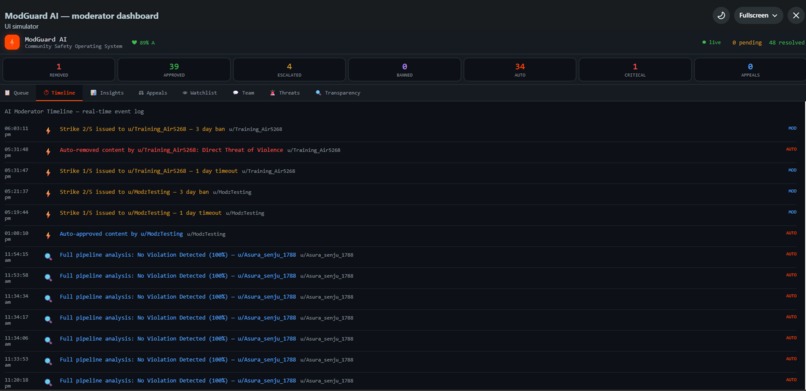Click the Insights tab chart icon
806x391 pixels.
click(94, 93)
